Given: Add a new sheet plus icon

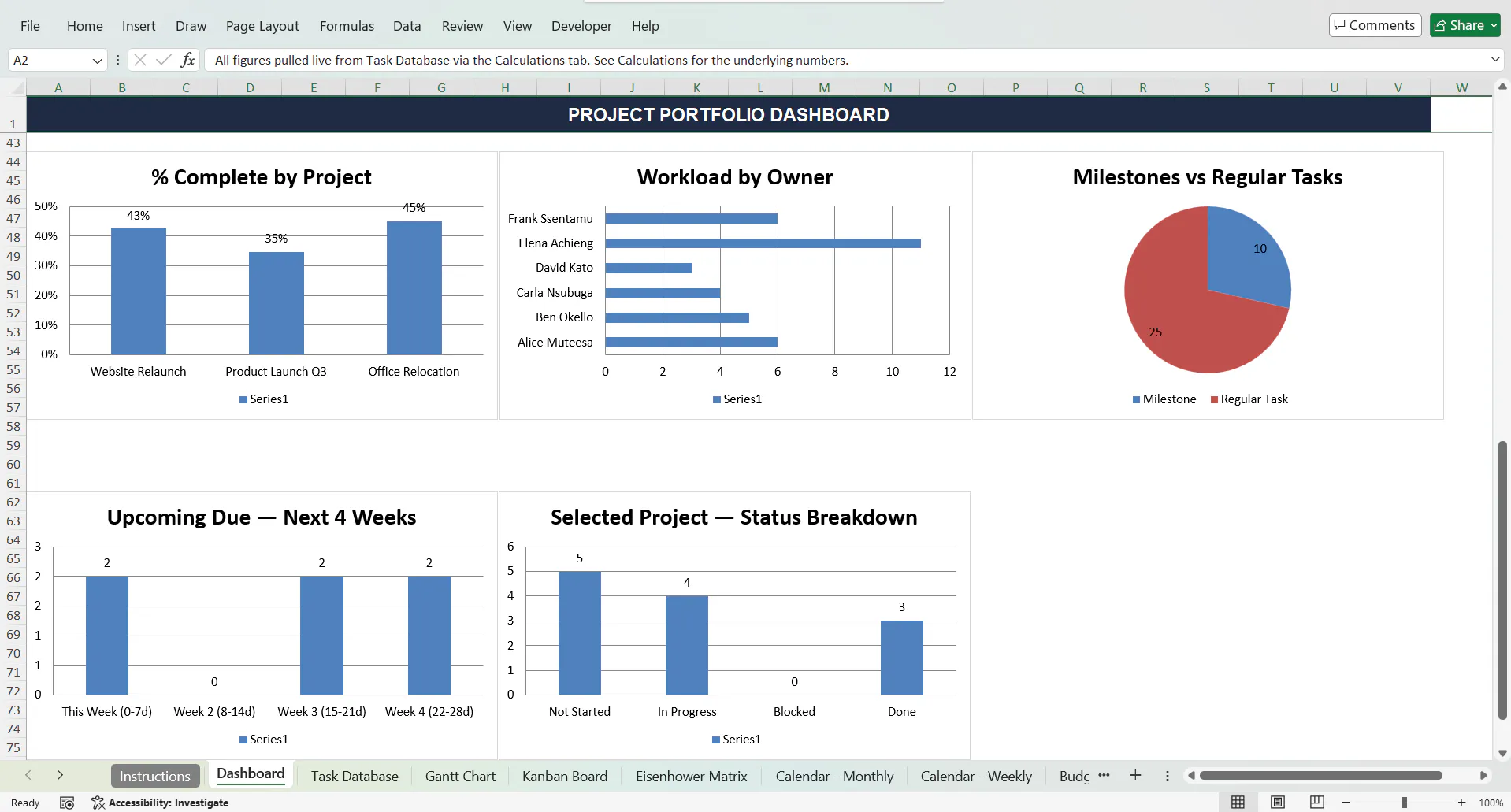Looking at the screenshot, I should tap(1135, 775).
